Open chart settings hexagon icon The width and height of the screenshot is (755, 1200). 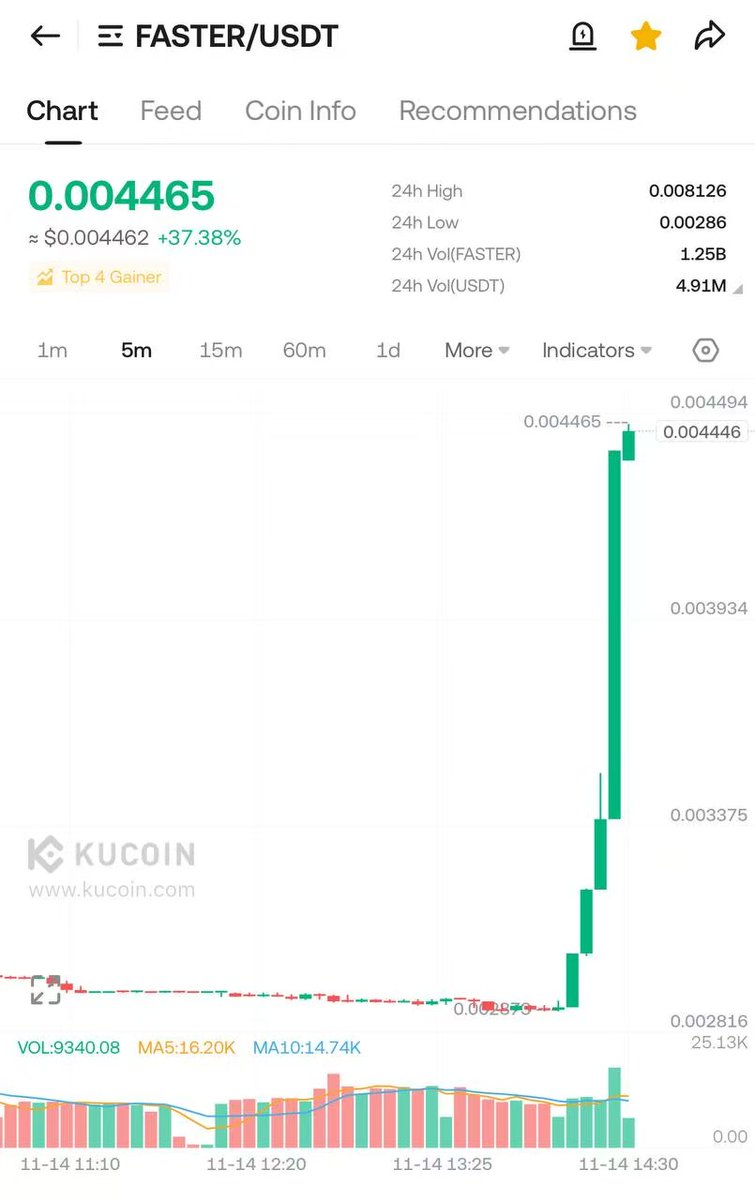(x=705, y=350)
